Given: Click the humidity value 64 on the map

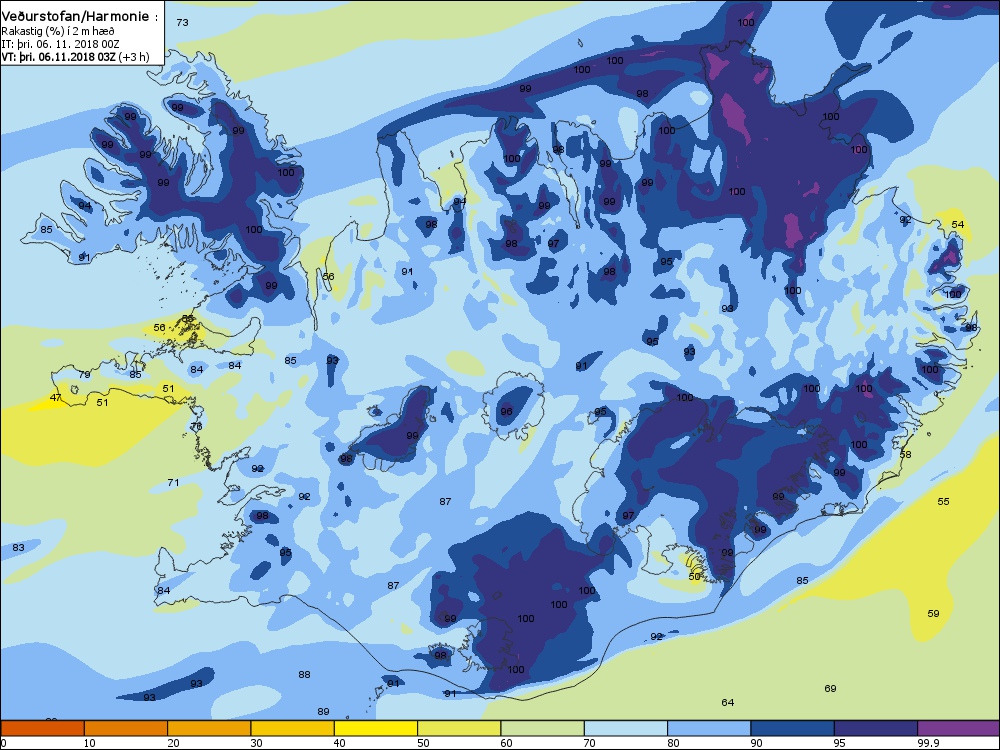Looking at the screenshot, I should [728, 702].
